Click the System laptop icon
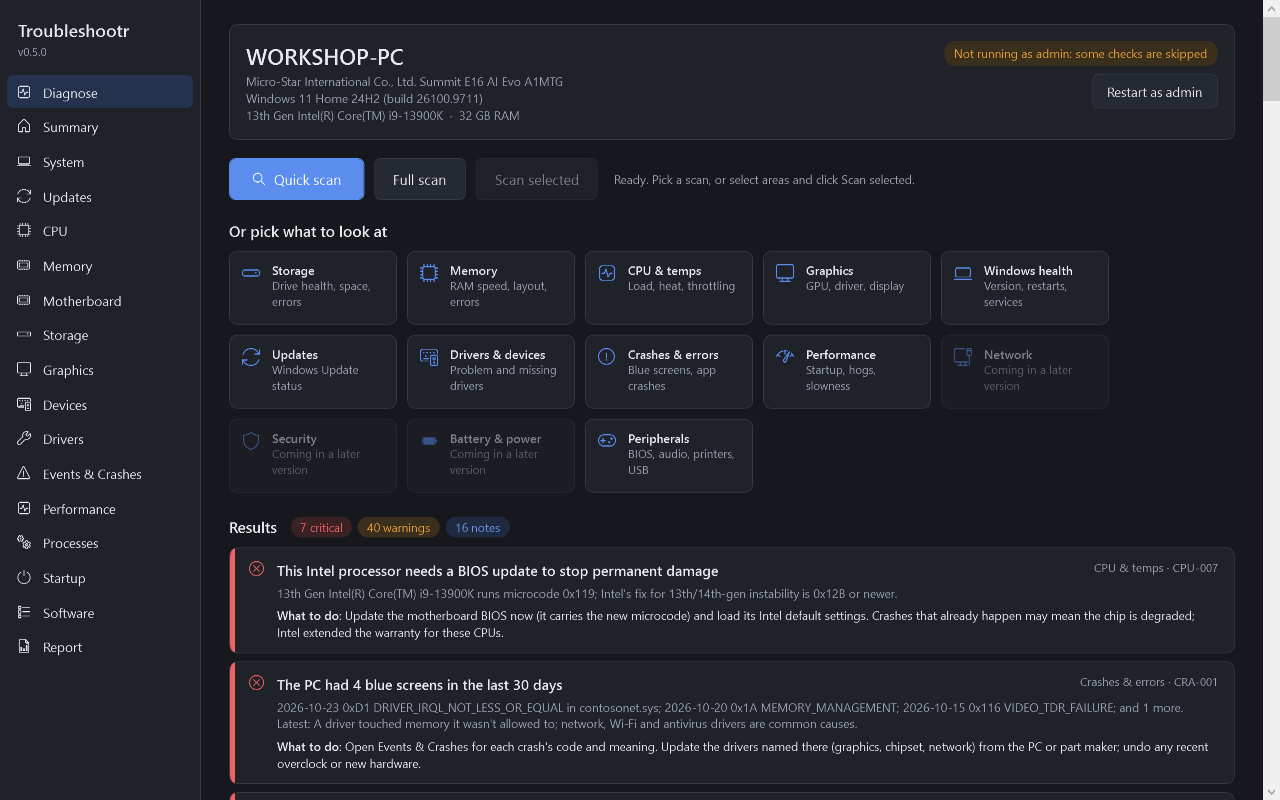 (24, 162)
